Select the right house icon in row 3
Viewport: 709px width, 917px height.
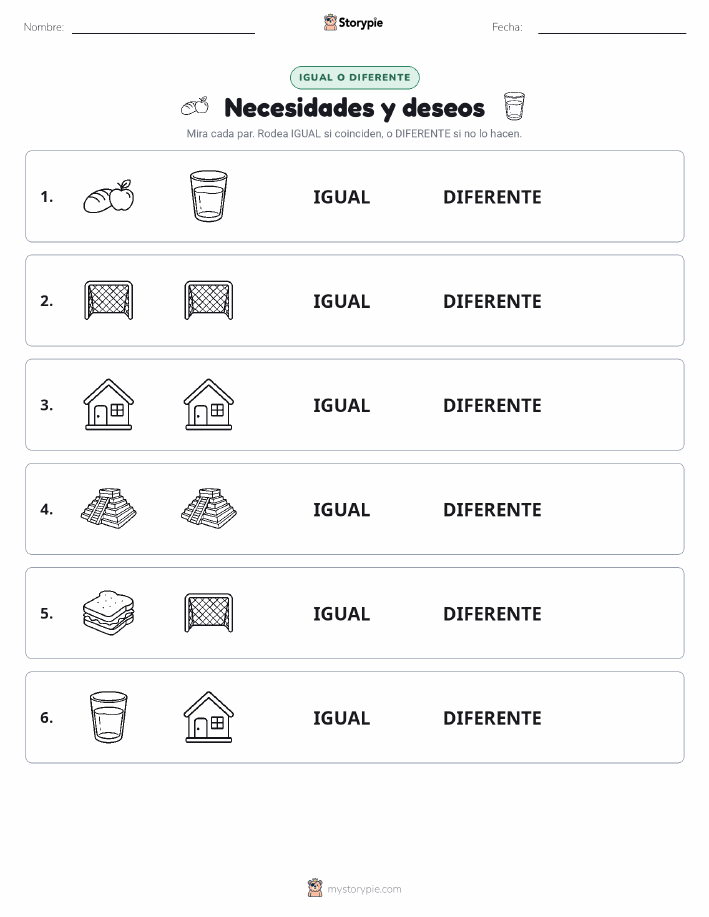pyautogui.click(x=209, y=405)
